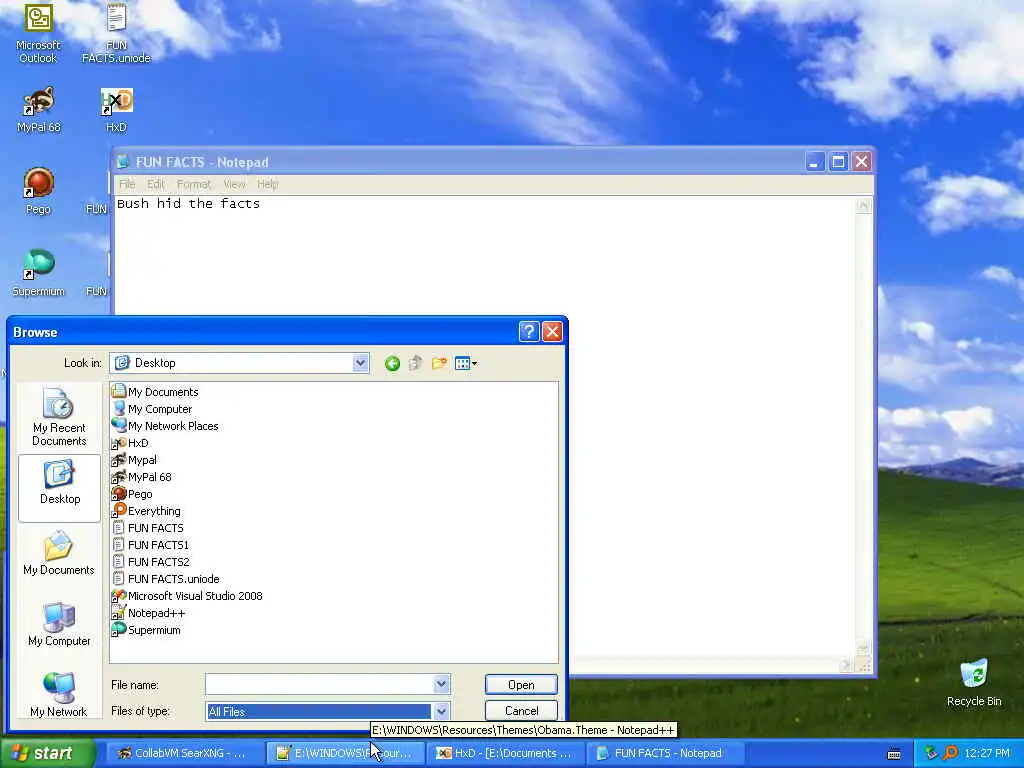Select Pego in the file list
This screenshot has height=768, width=1024.
132,494
